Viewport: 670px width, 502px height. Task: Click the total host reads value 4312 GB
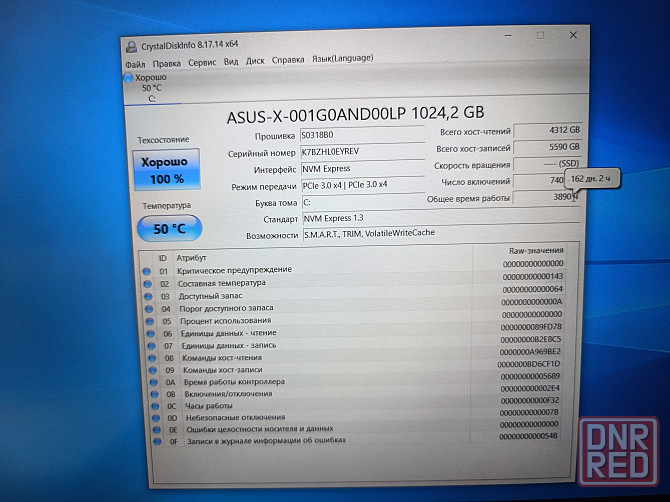[548, 130]
